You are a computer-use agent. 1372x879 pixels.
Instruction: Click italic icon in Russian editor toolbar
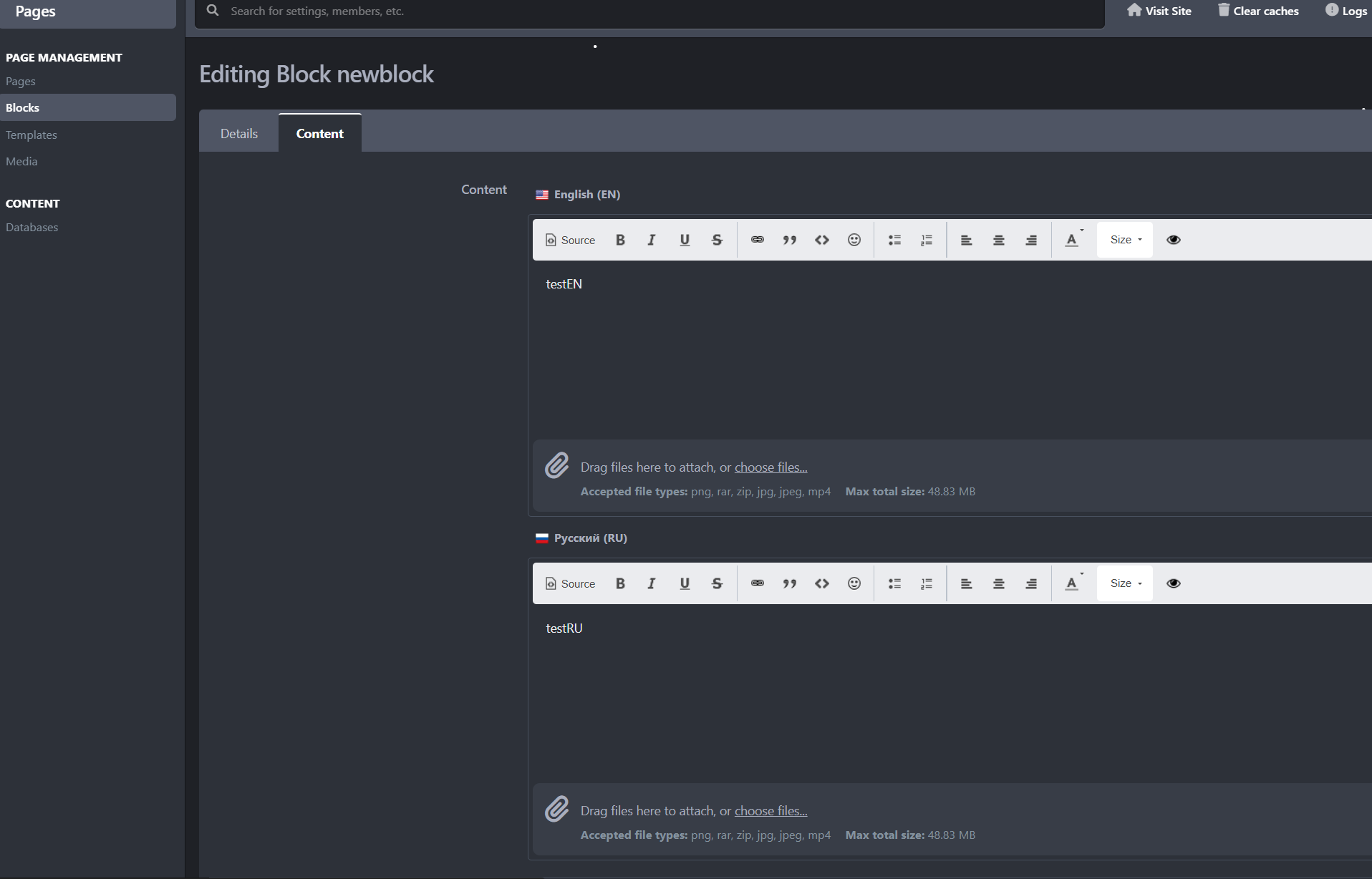(651, 583)
